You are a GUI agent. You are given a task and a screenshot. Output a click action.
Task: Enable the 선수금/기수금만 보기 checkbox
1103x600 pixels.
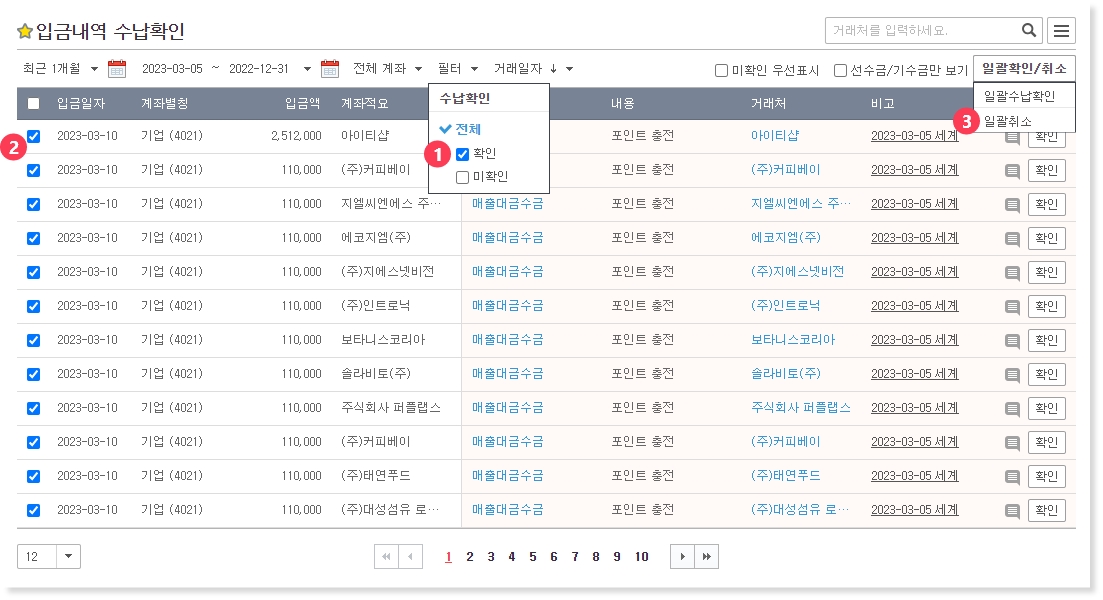[x=840, y=70]
